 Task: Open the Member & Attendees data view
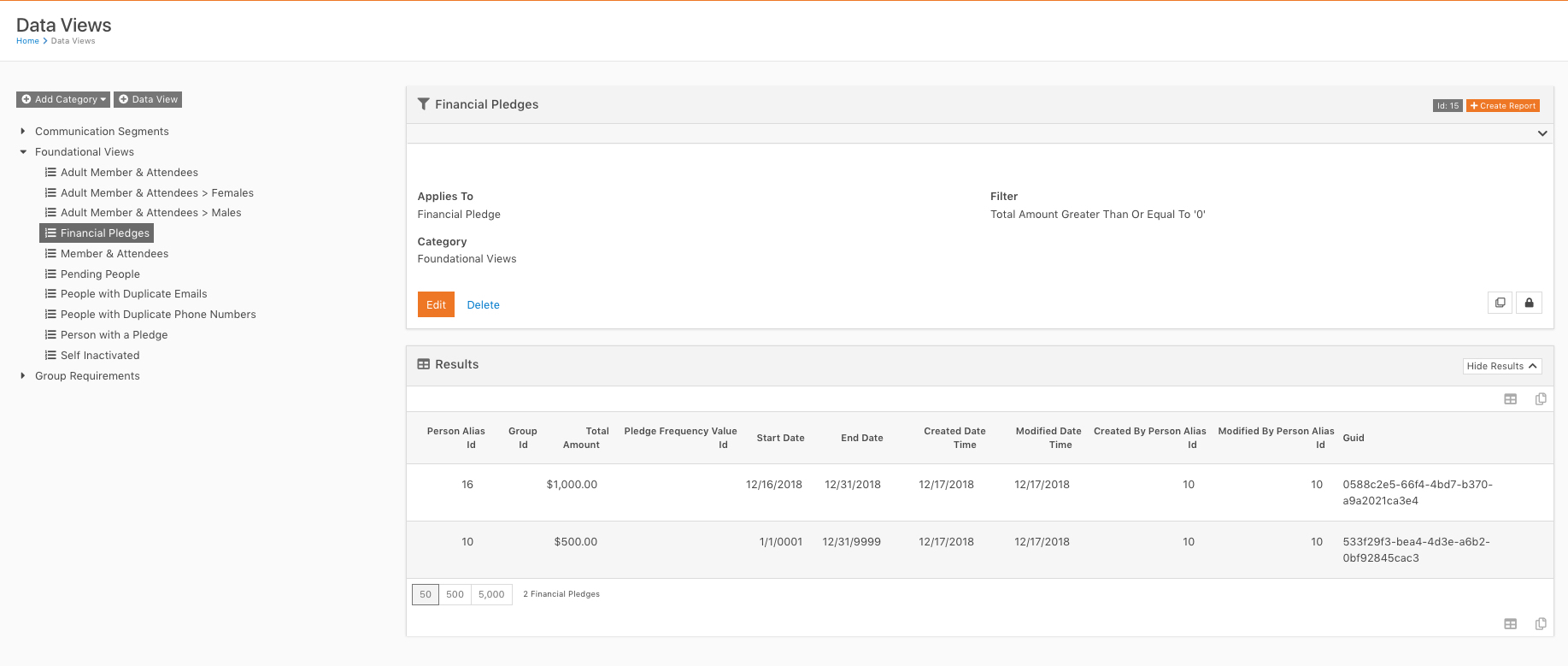pos(115,253)
